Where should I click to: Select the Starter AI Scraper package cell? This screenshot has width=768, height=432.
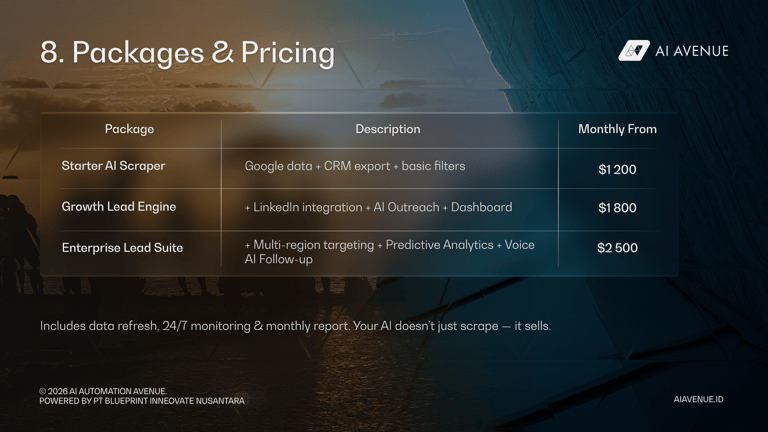click(x=113, y=166)
